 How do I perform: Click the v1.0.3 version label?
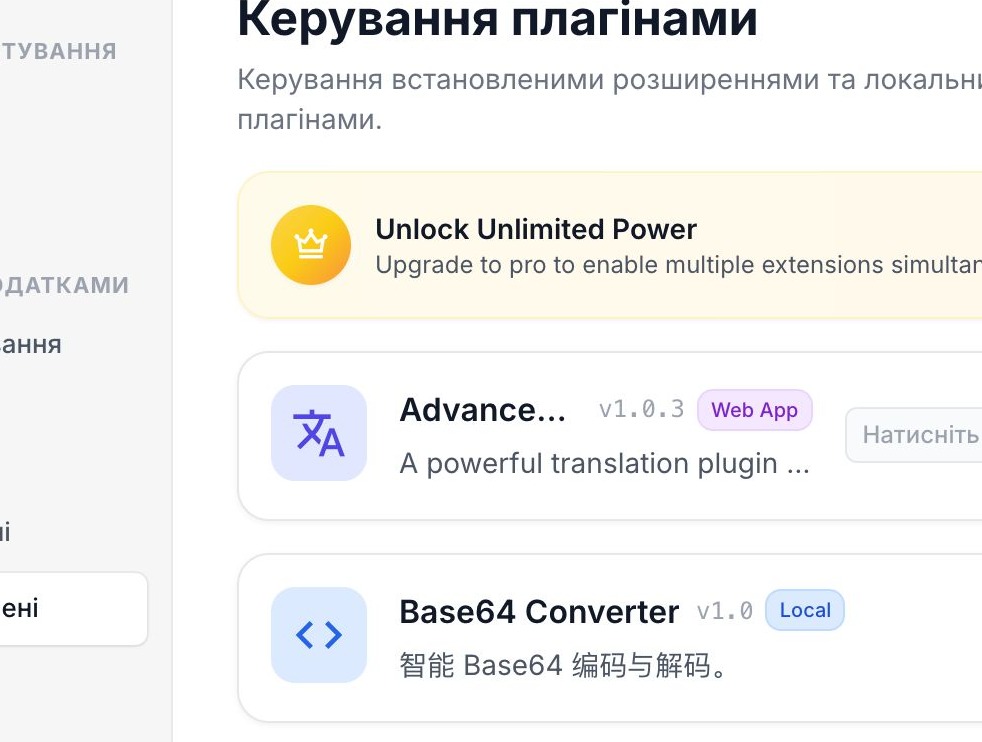641,410
